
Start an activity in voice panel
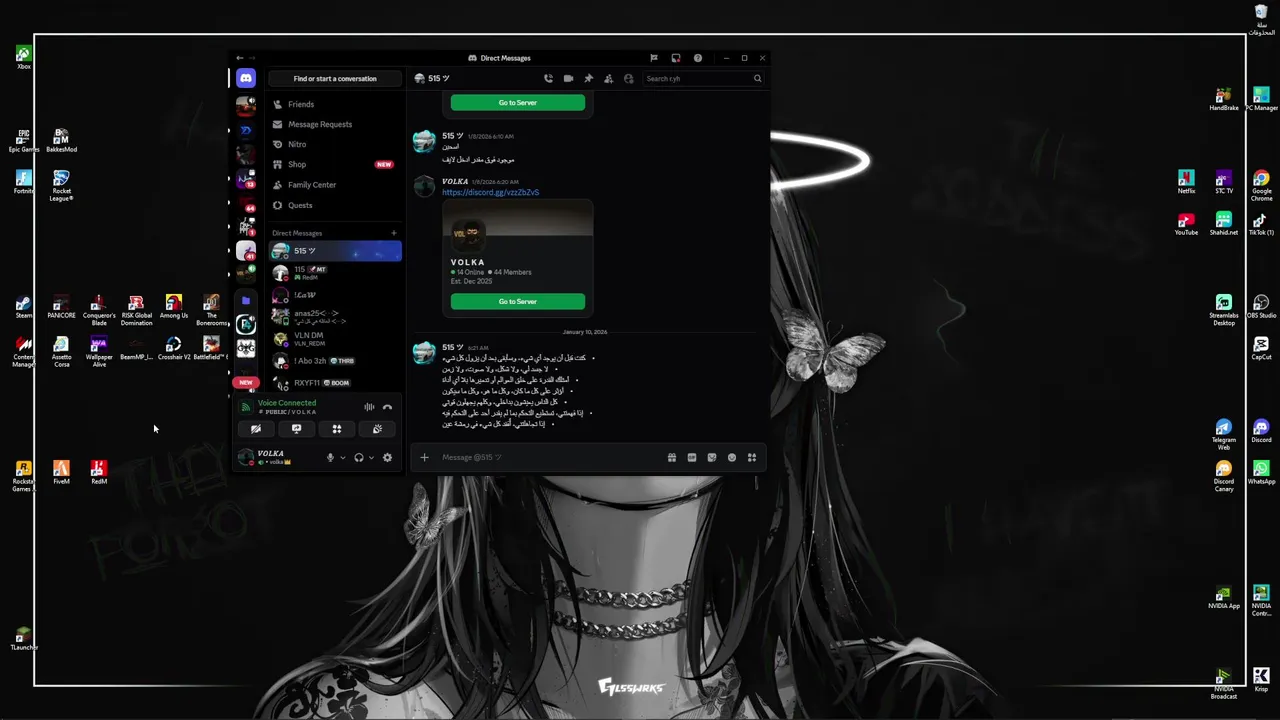(x=337, y=429)
